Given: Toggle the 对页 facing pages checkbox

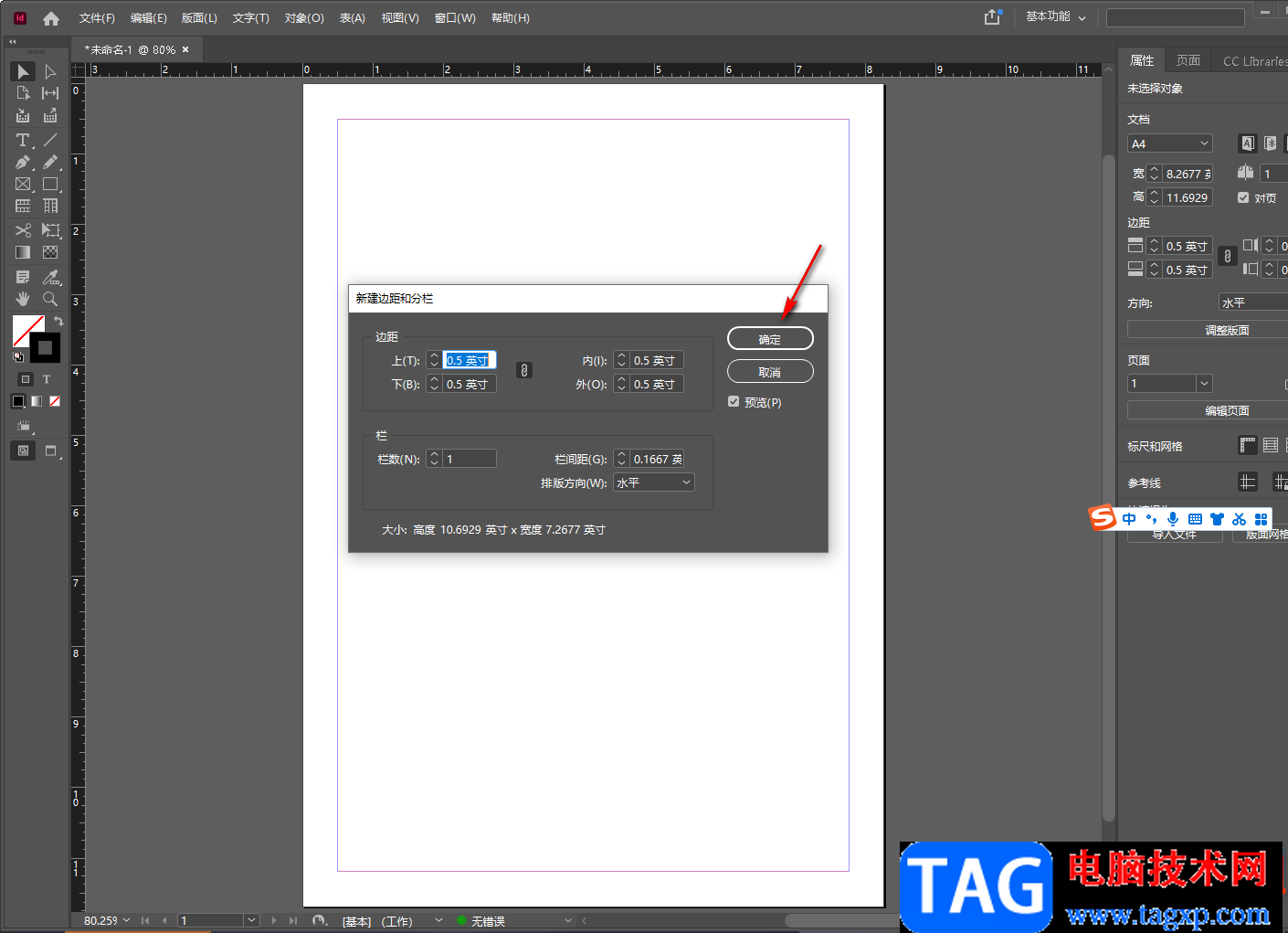Looking at the screenshot, I should 1243,197.
